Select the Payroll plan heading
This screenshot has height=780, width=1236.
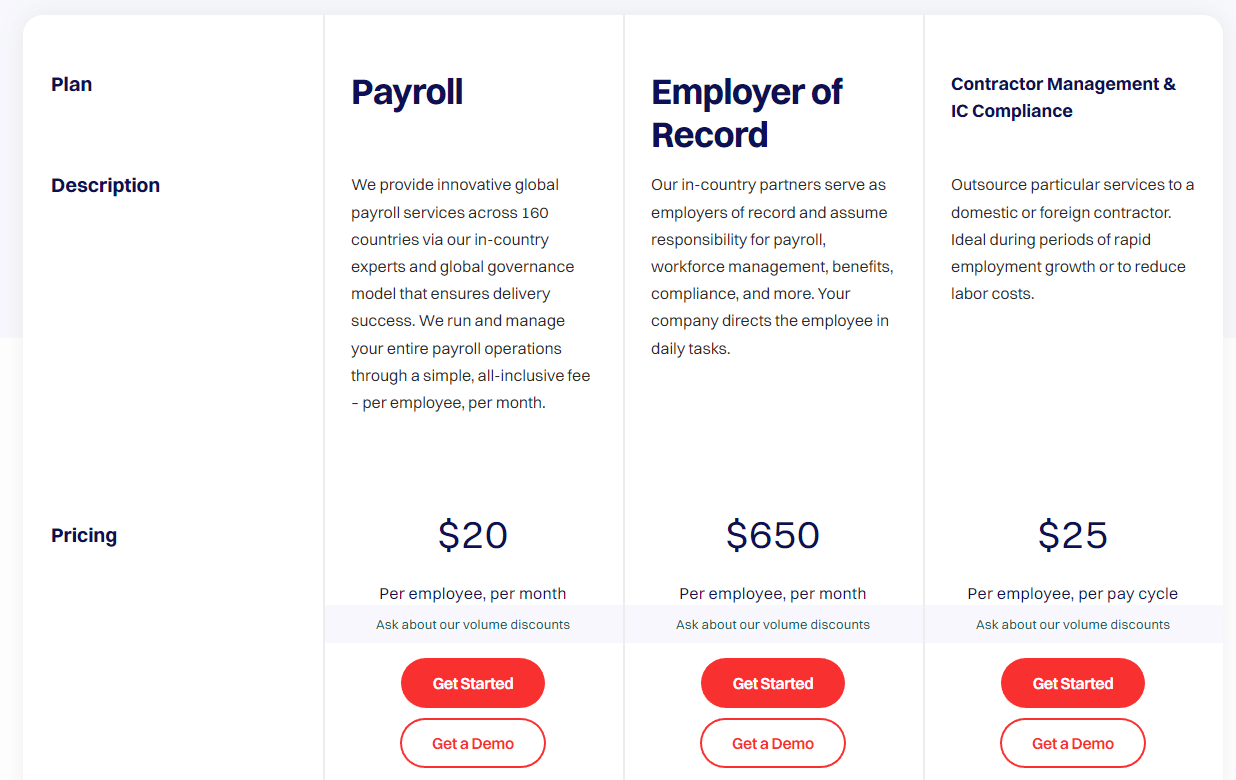406,92
